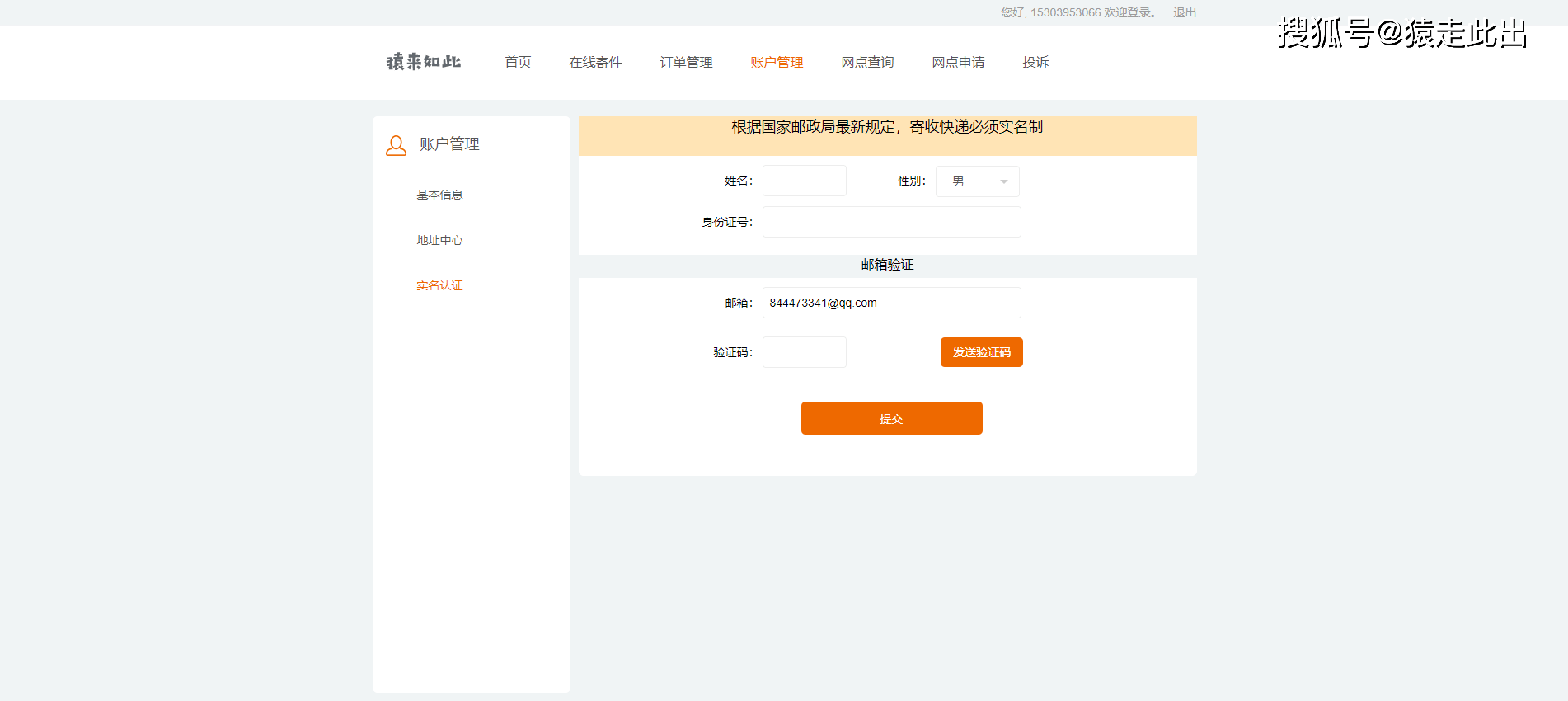Click the 猿来如此 site logo
Screen dimensions: 1568x701
424,62
